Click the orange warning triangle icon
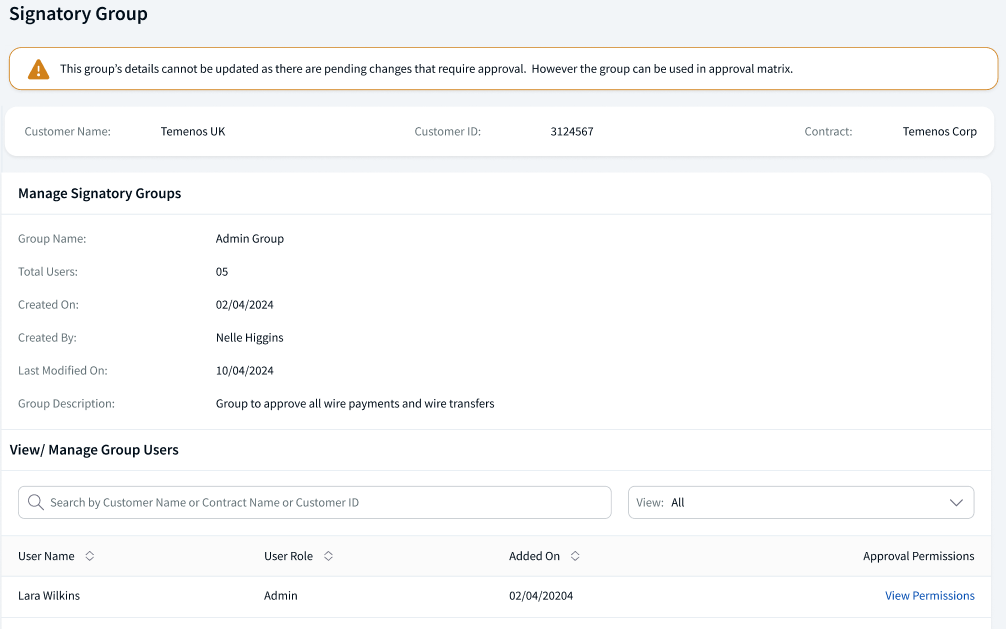Screen dimensions: 1006x629 (x=38, y=69)
